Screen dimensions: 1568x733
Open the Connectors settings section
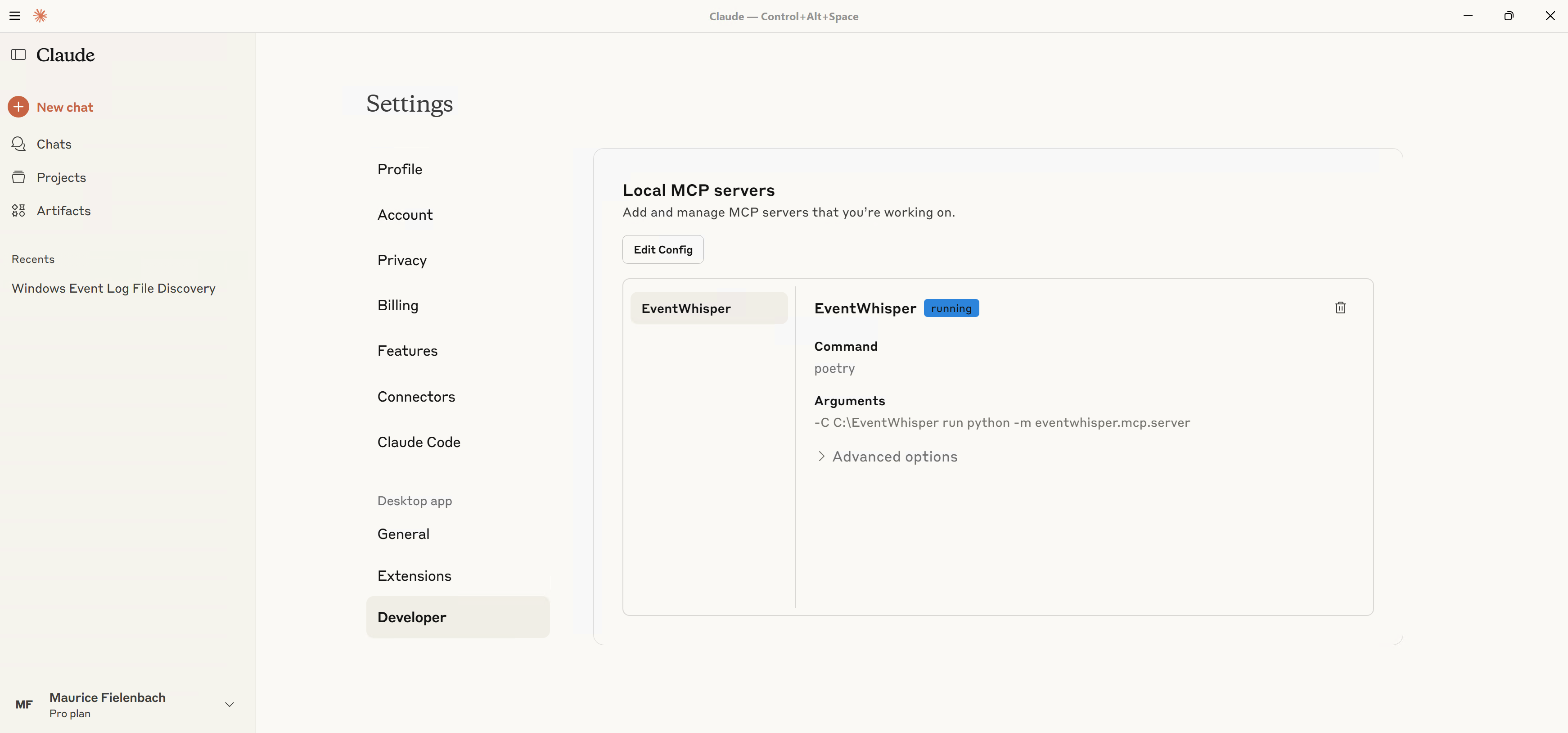click(x=416, y=396)
